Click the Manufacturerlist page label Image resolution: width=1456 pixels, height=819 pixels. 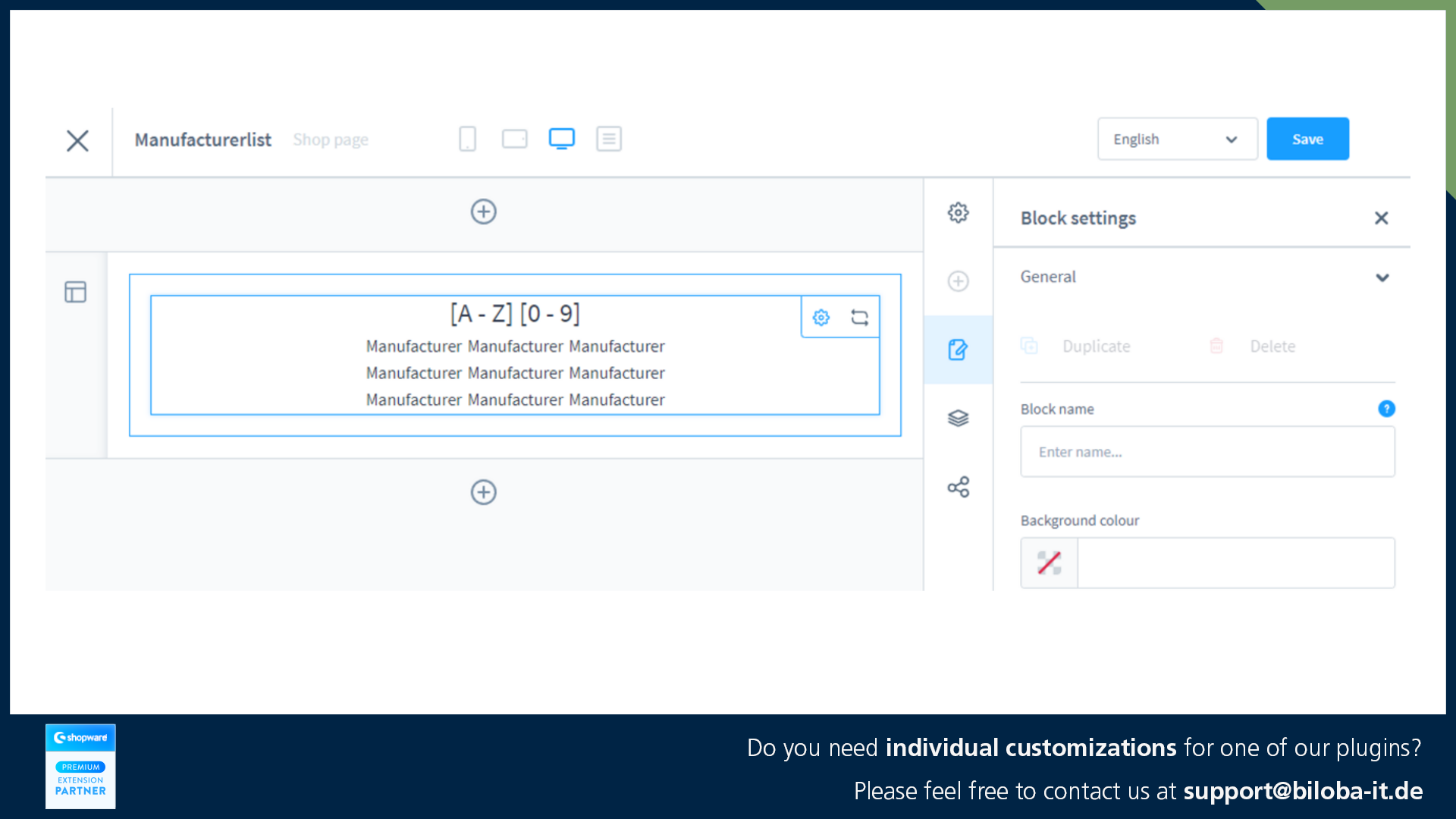point(204,138)
